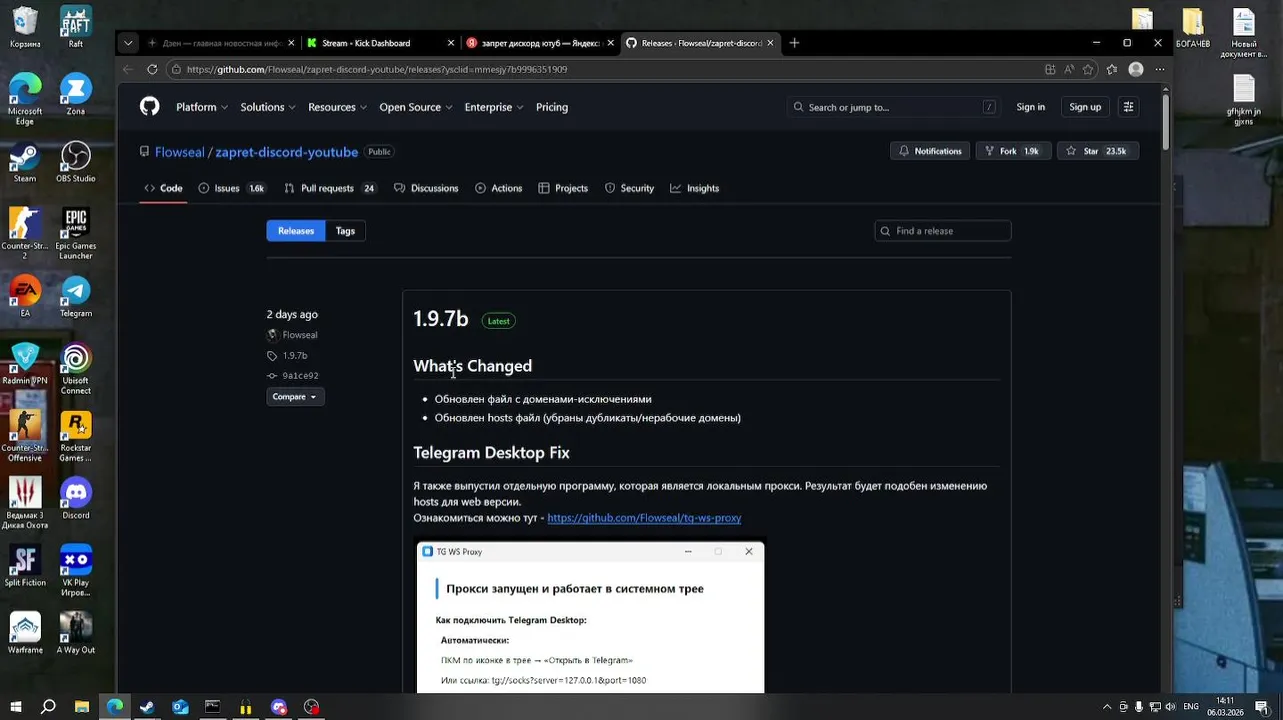Screen dimensions: 1283x720
Task: Switch to the Tags view
Action: tap(345, 231)
